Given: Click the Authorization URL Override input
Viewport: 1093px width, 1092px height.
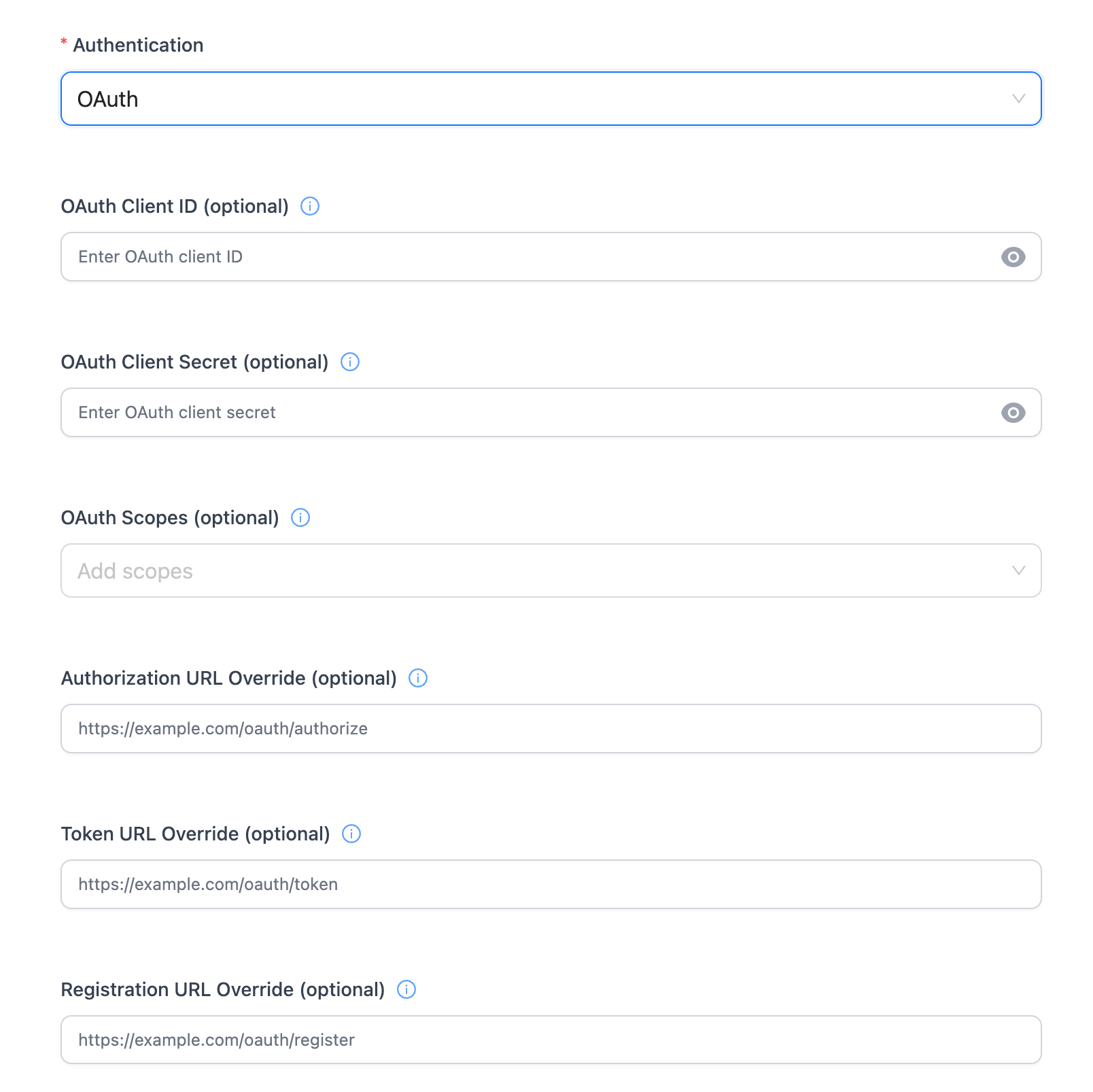Looking at the screenshot, I should coord(551,729).
